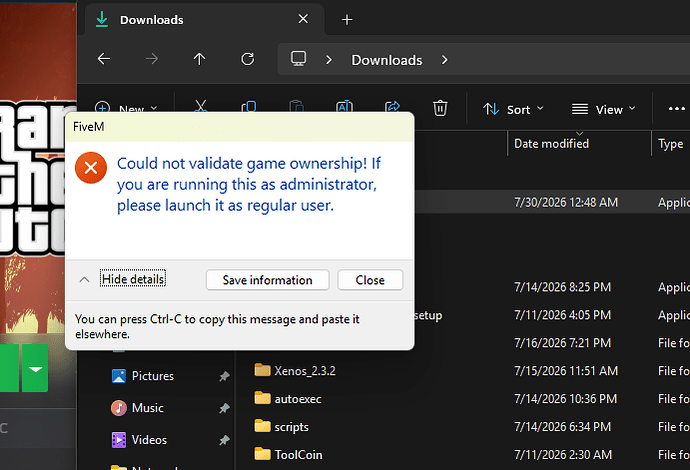Select the autoexec folder name
Image resolution: width=690 pixels, height=470 pixels.
pyautogui.click(x=298, y=399)
